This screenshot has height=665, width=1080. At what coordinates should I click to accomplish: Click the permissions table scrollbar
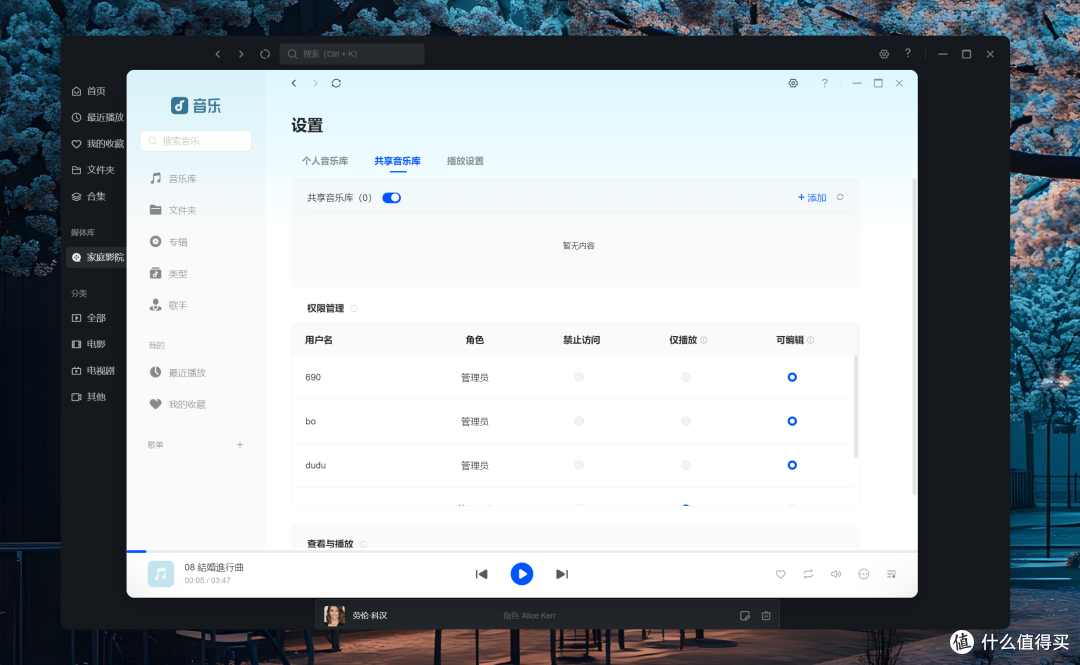pos(856,407)
